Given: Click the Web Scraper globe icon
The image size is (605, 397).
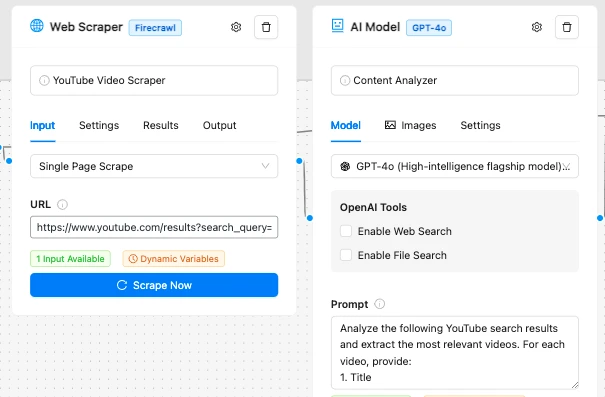Looking at the screenshot, I should (37, 26).
